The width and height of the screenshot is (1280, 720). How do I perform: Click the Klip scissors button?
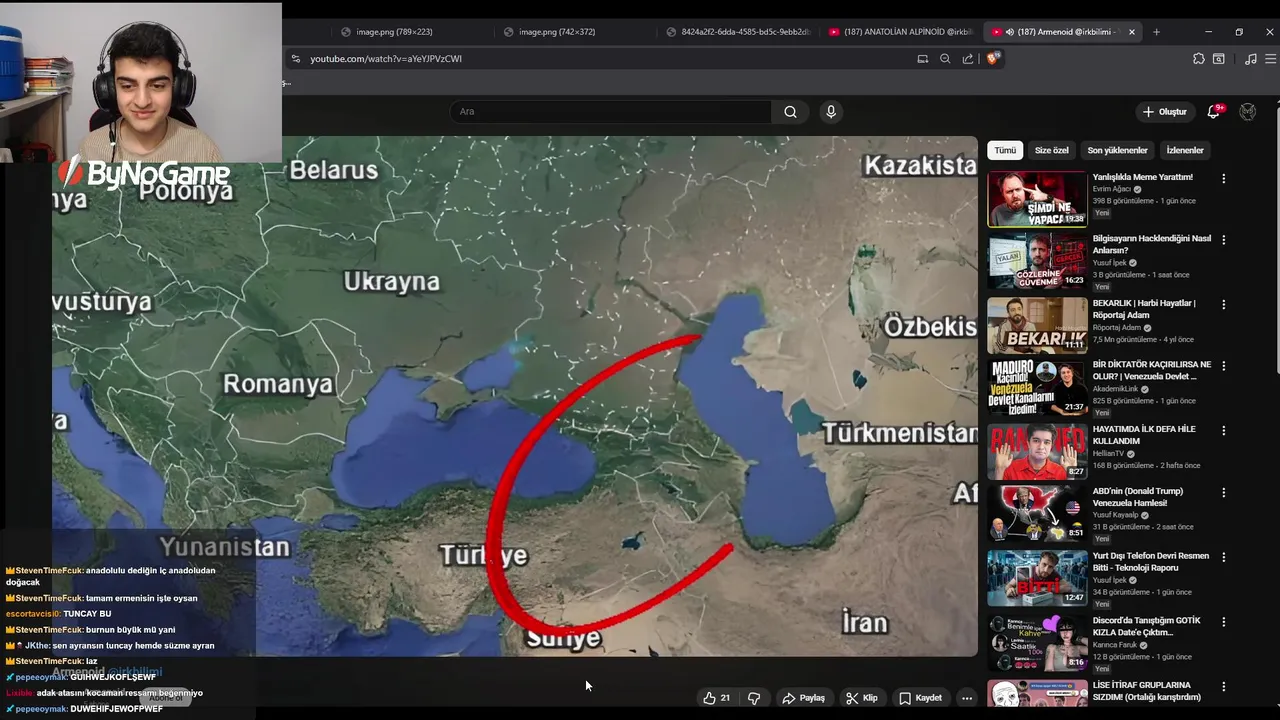pos(862,698)
